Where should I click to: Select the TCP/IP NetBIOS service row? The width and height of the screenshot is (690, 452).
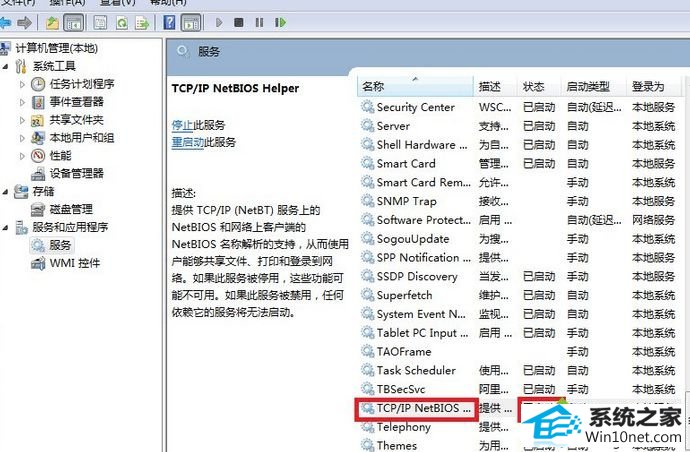pyautogui.click(x=519, y=408)
